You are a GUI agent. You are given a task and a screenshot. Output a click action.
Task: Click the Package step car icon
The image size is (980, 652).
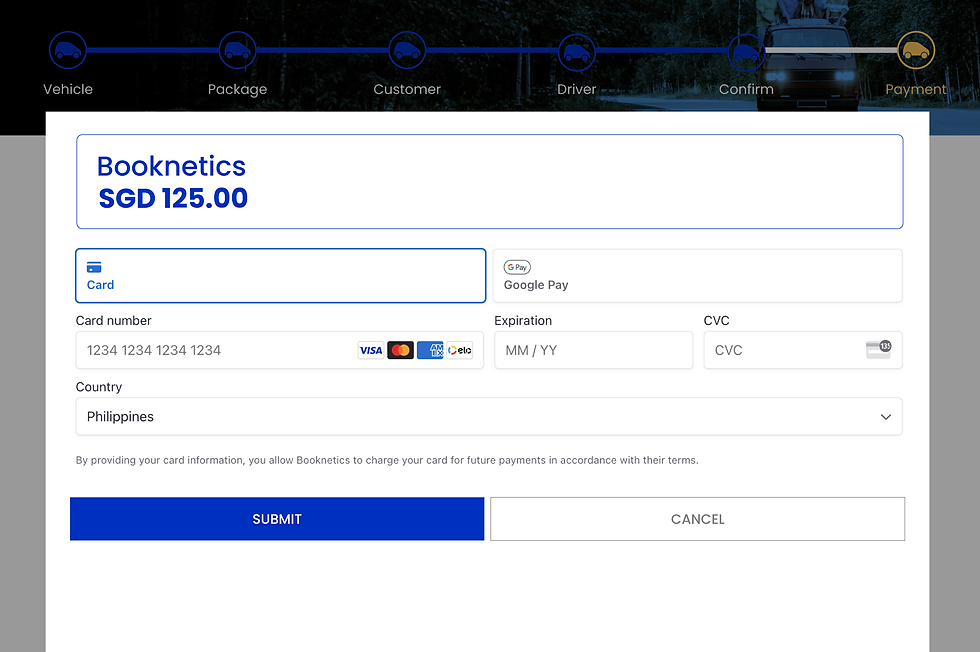click(x=238, y=50)
